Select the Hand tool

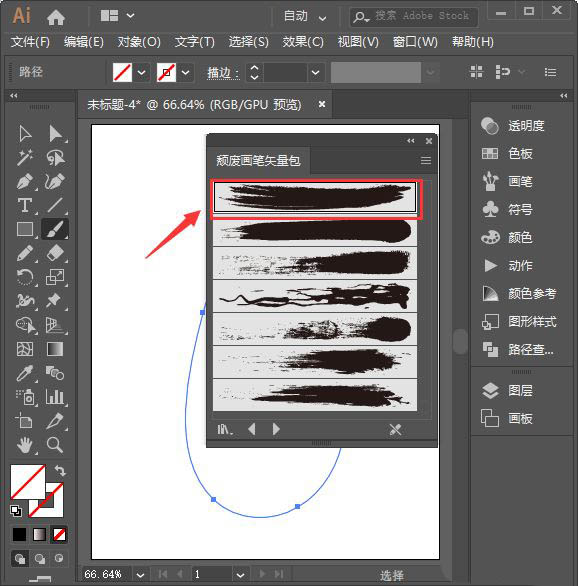[25, 445]
